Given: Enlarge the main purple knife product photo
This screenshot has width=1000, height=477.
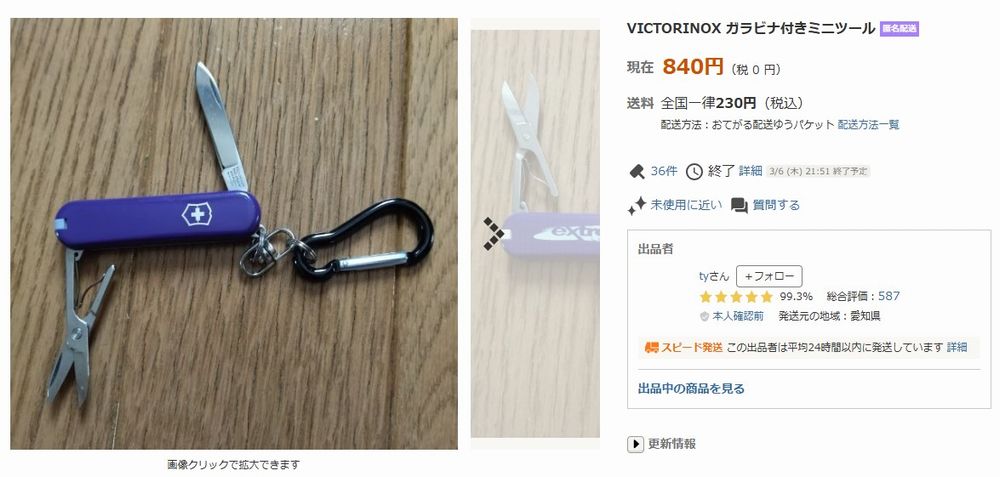Looking at the screenshot, I should [x=234, y=233].
